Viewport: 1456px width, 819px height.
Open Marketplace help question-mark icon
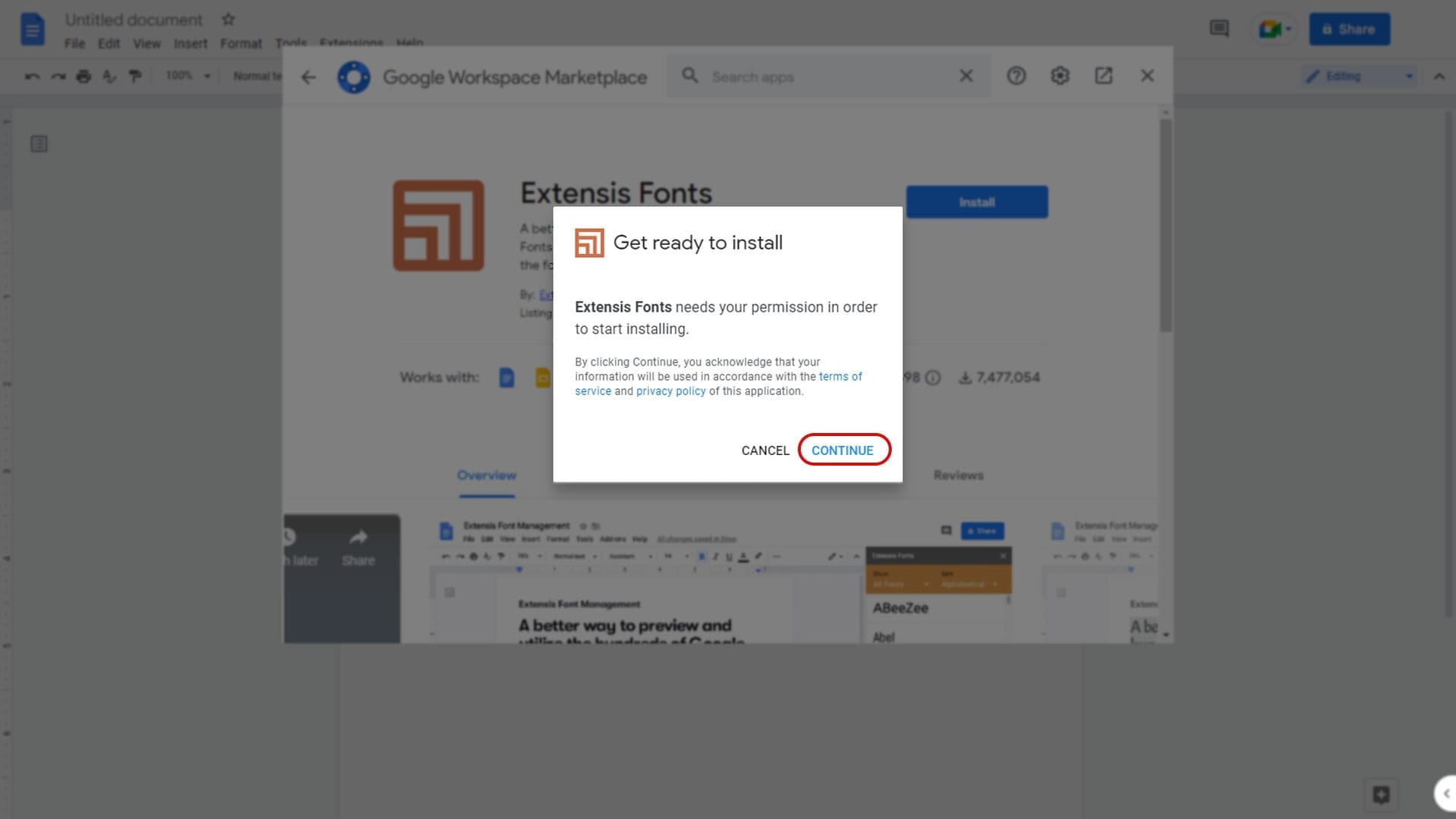[1016, 76]
